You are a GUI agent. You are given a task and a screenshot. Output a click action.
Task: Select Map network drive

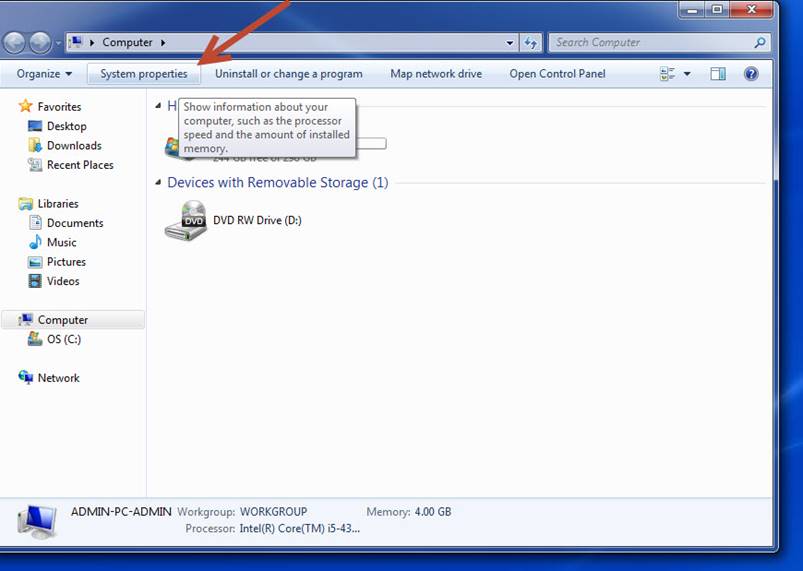click(x=435, y=74)
